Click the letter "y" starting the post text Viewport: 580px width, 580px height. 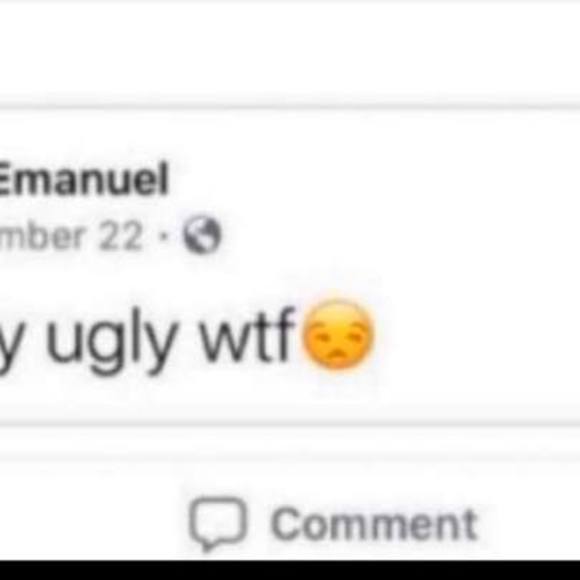[x=10, y=342]
